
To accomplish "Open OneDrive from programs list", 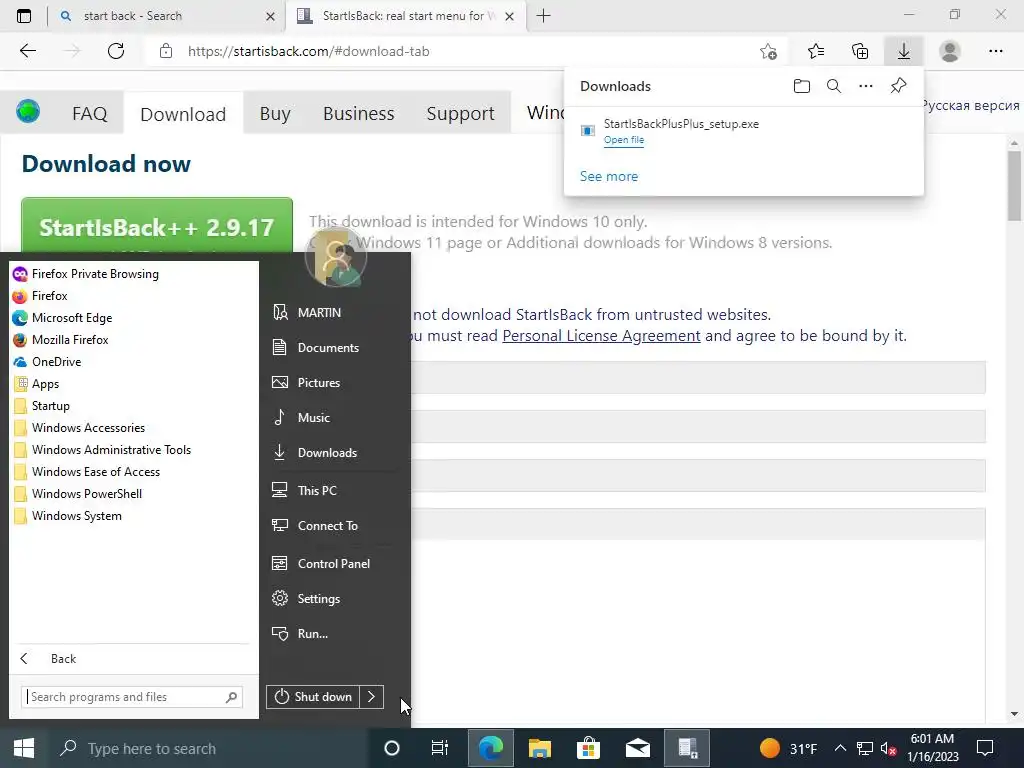I will click(x=56, y=362).
